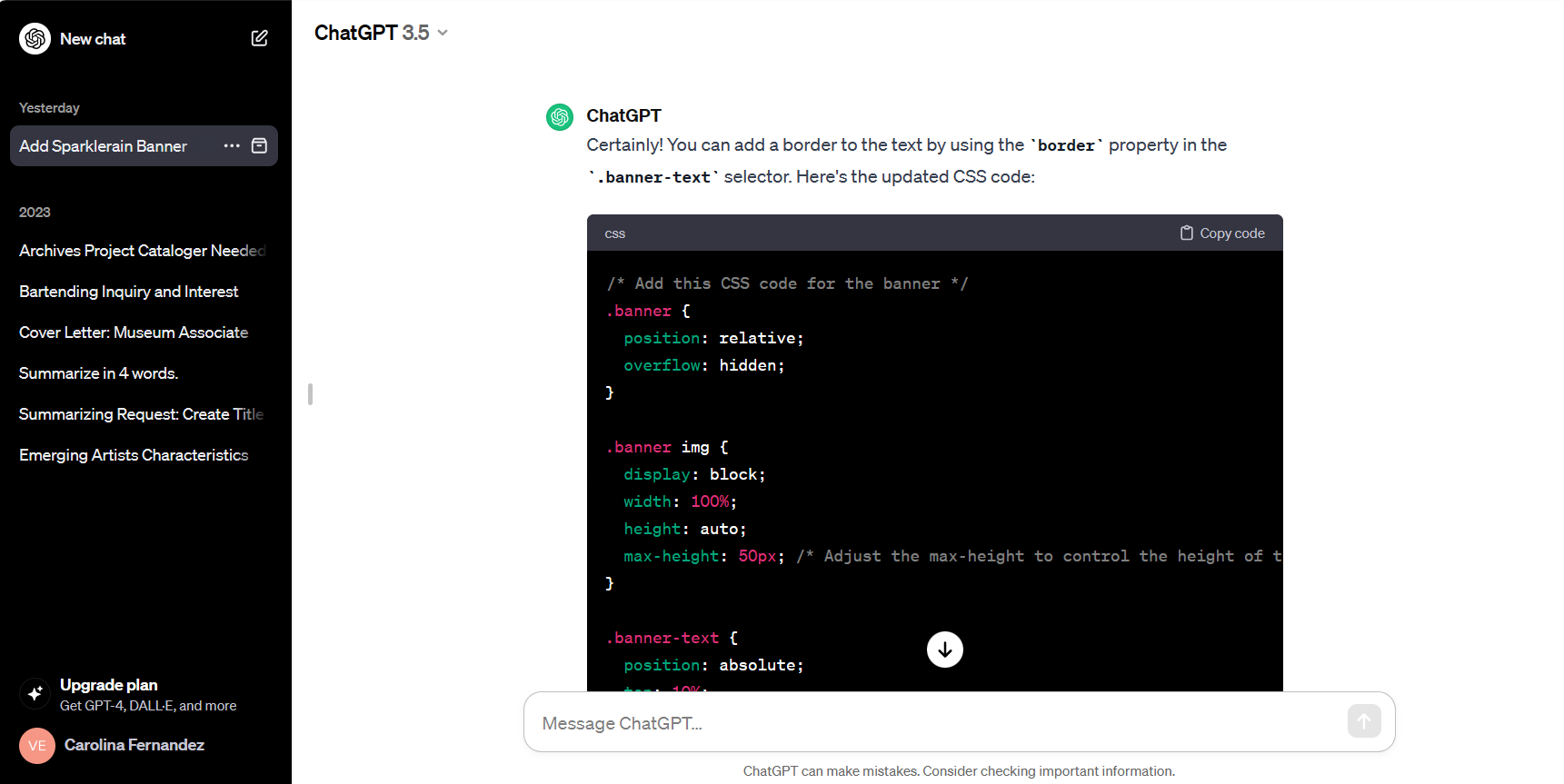This screenshot has width=1564, height=784.
Task: Open Bartending Inquiry and Interest chat
Action: [144, 292]
